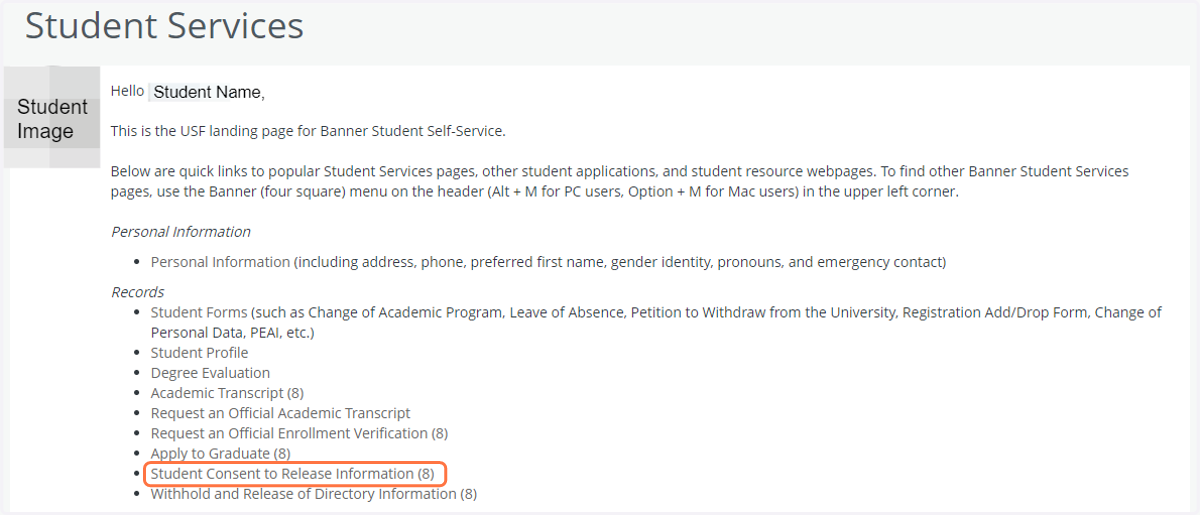This screenshot has width=1200, height=515.
Task: Click the USF landing page description sentence
Action: (309, 131)
